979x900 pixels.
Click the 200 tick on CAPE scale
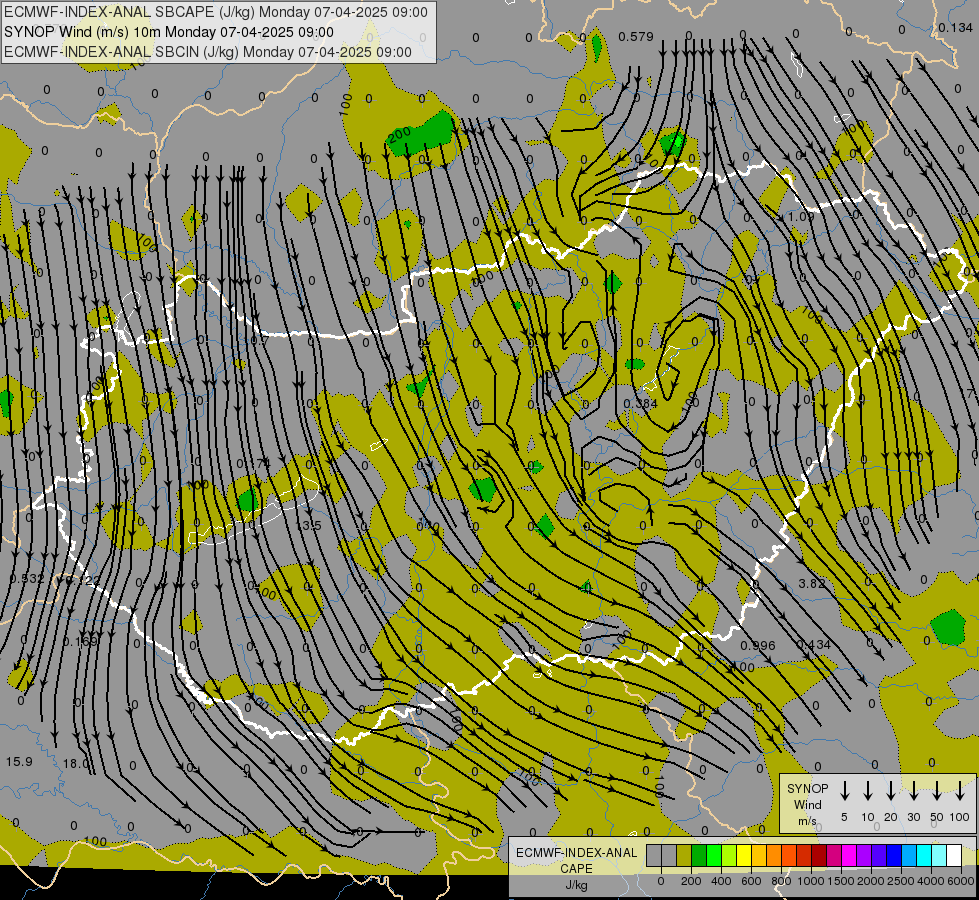pyautogui.click(x=691, y=881)
